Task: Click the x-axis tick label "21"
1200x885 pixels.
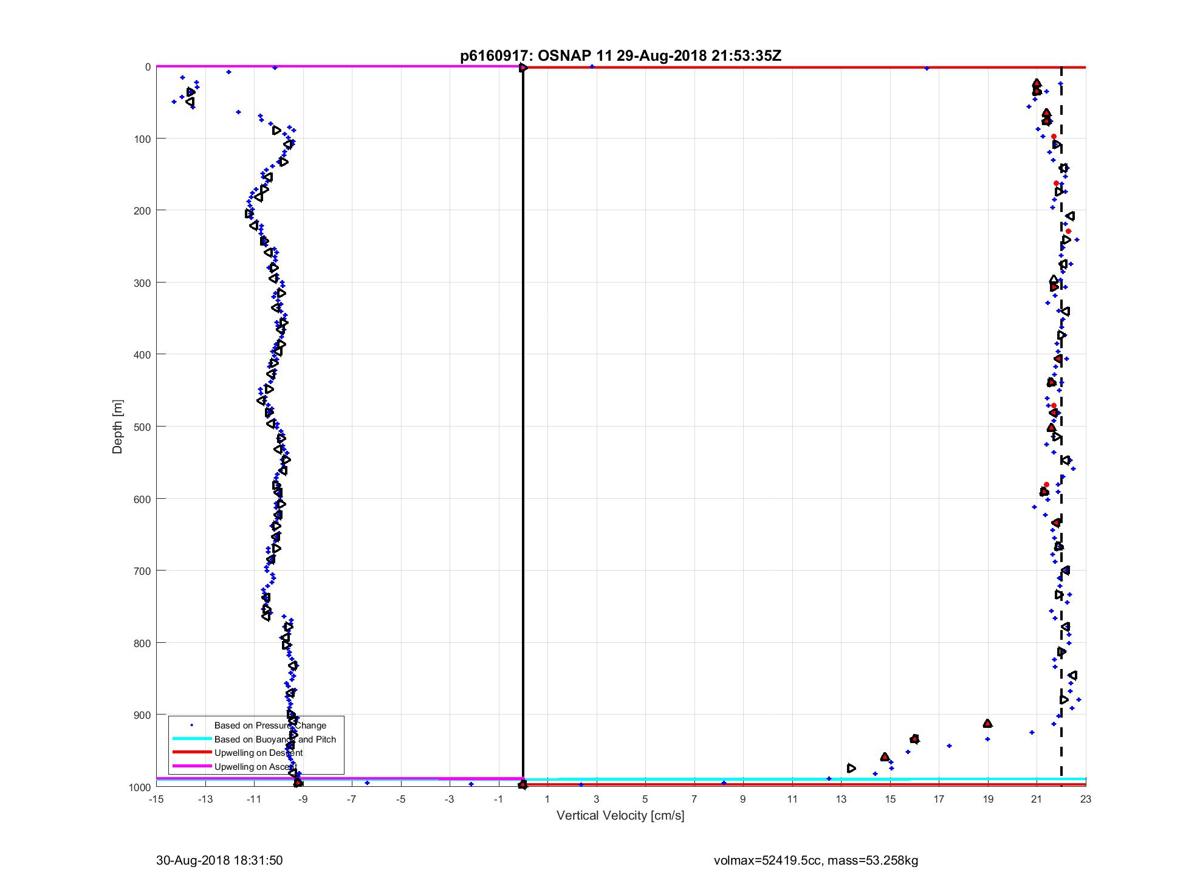Action: [x=1037, y=799]
